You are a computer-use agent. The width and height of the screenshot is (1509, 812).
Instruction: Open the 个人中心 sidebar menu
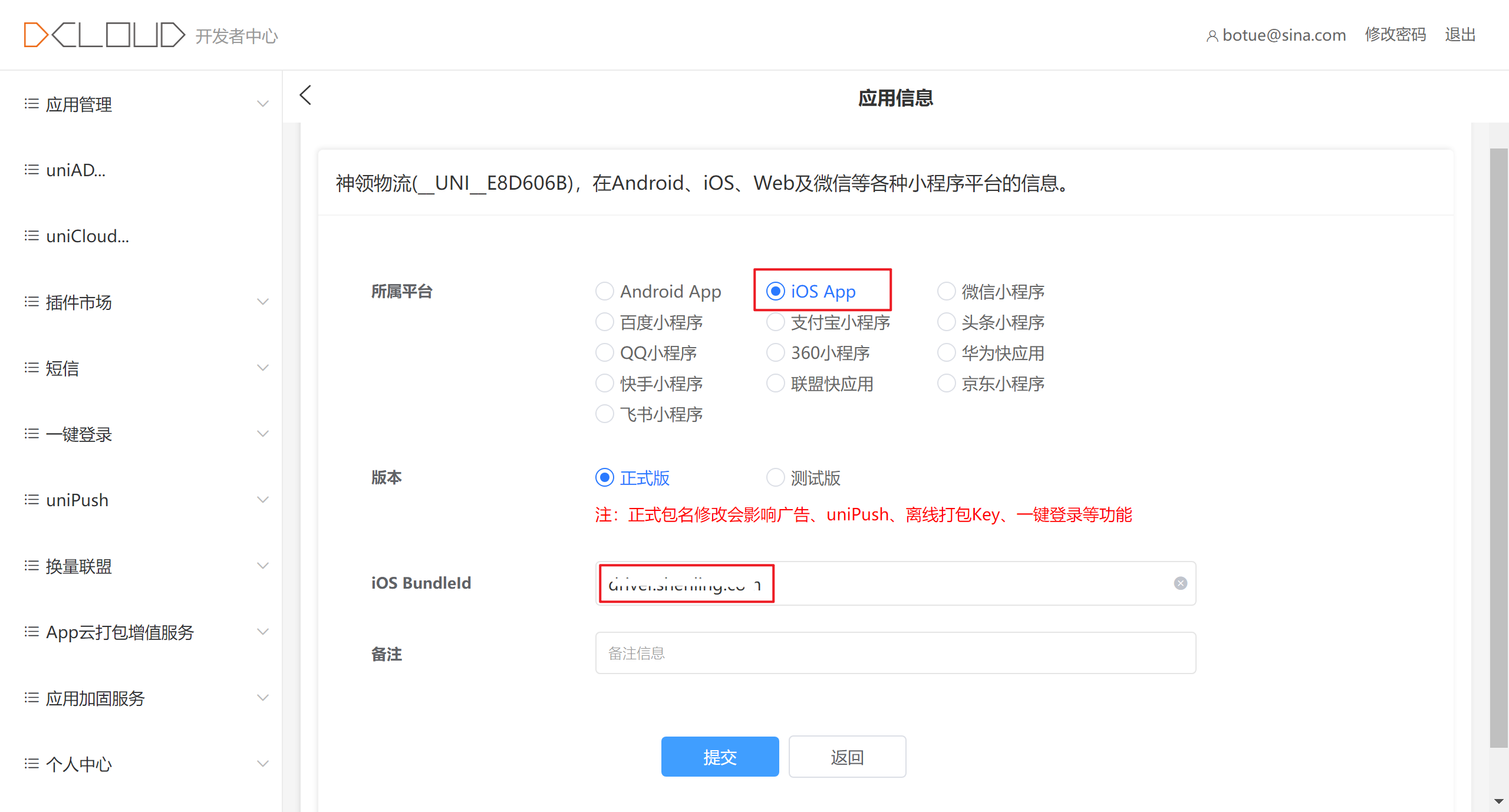(79, 764)
